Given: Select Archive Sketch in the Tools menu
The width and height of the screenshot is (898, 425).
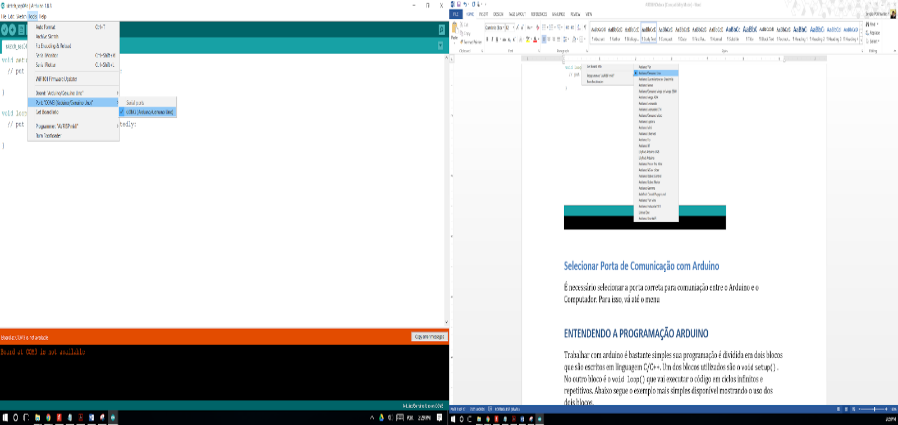Looking at the screenshot, I should (73, 36).
